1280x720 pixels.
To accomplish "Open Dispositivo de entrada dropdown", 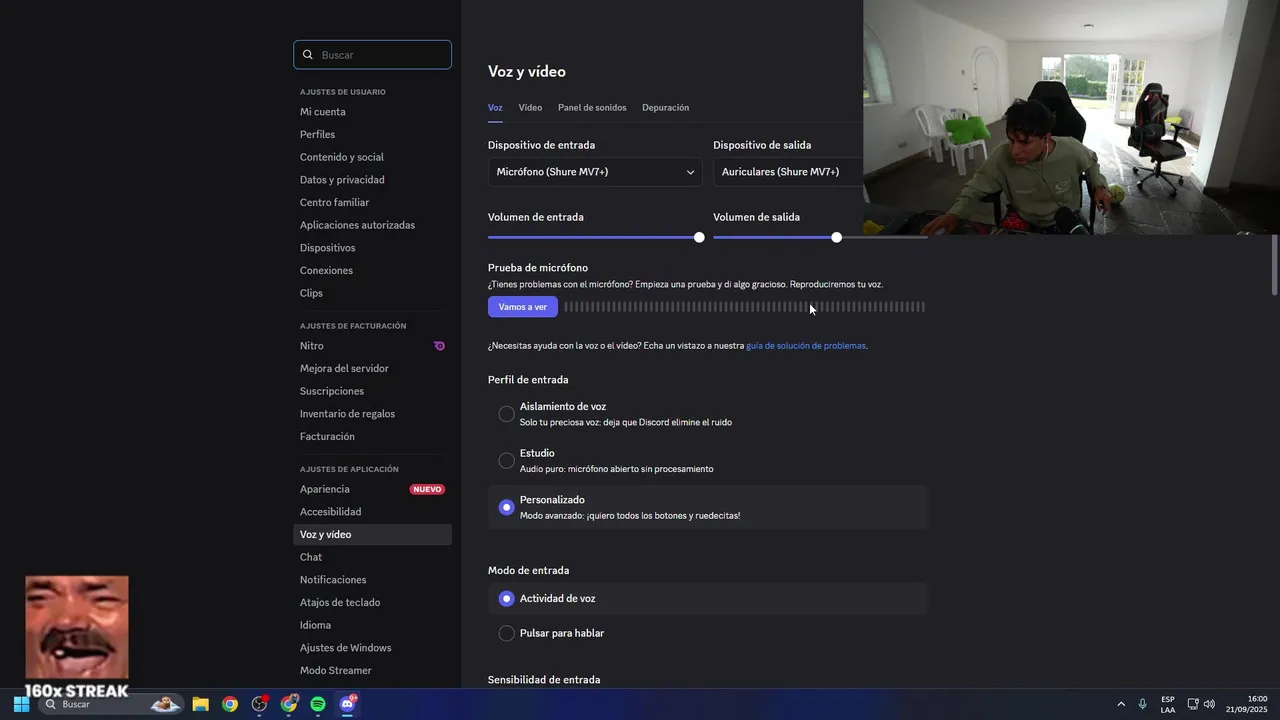I will (x=595, y=172).
